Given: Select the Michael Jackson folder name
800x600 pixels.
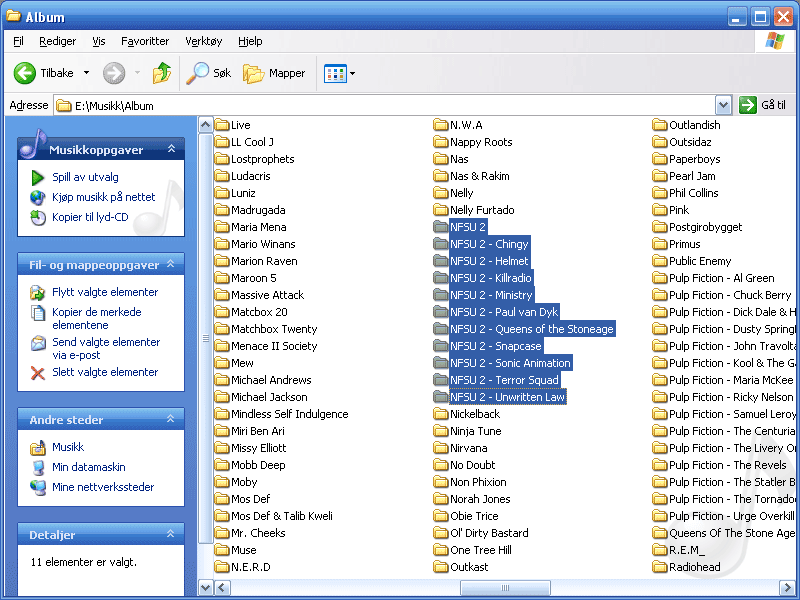Looking at the screenshot, I should (x=269, y=397).
